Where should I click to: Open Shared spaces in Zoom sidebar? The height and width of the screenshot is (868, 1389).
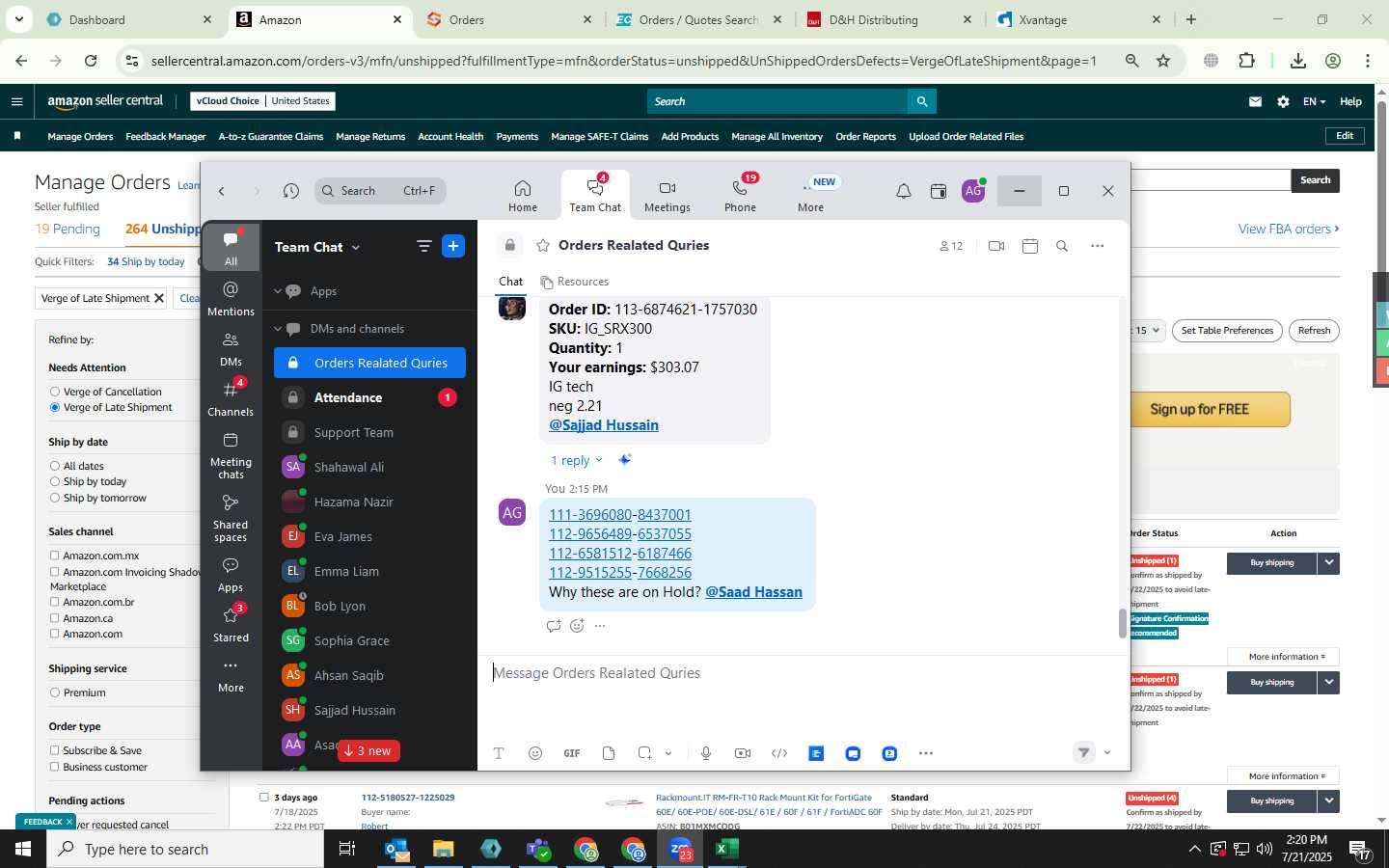click(x=231, y=518)
